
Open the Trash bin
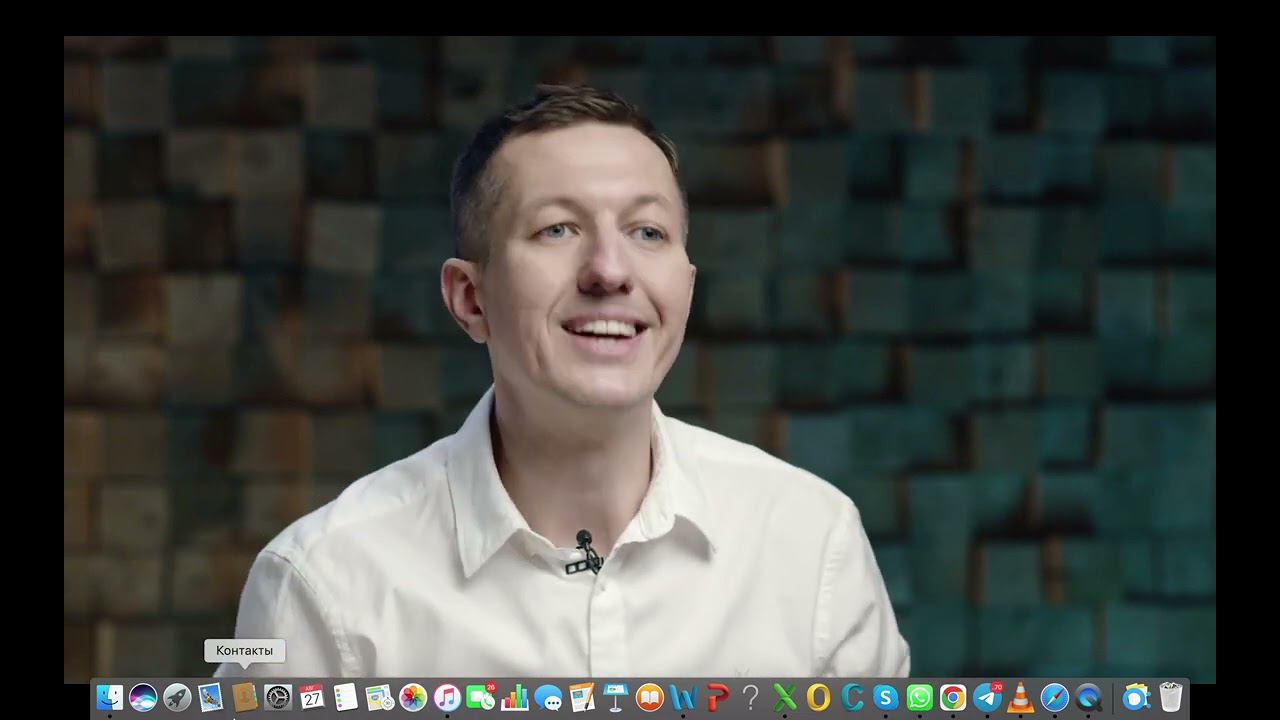click(x=1170, y=697)
